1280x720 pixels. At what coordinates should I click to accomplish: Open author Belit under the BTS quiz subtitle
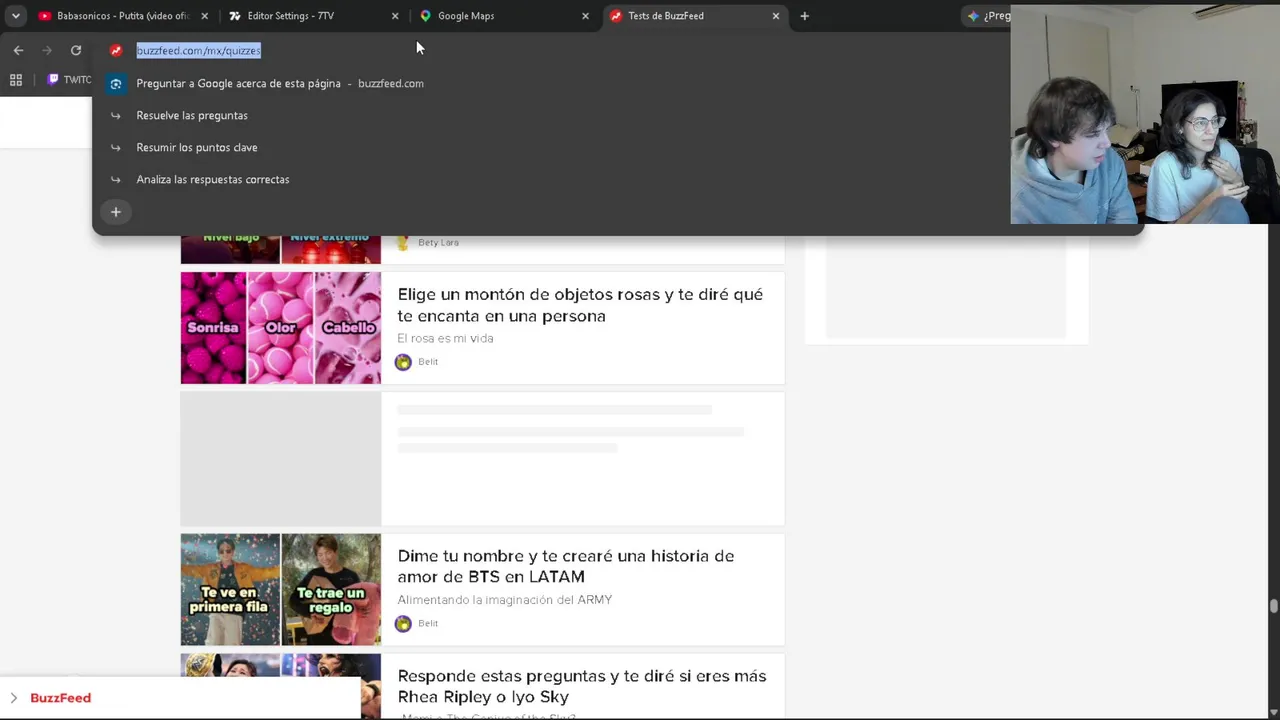[x=428, y=623]
